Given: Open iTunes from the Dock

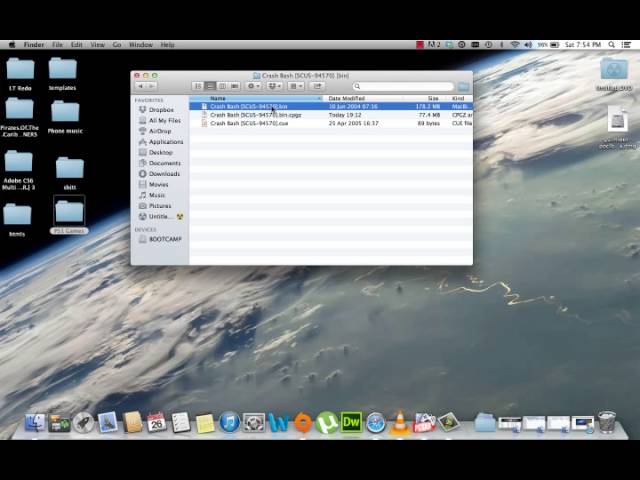Looking at the screenshot, I should point(229,422).
